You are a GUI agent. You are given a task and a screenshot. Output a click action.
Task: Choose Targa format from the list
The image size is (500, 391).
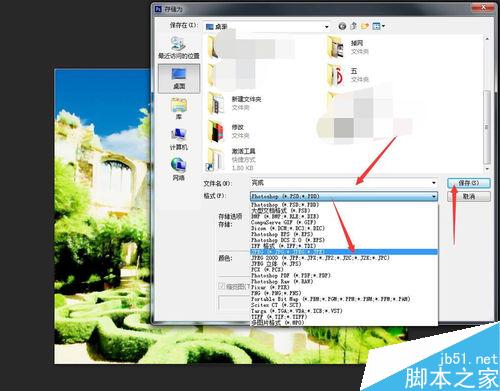pos(344,311)
